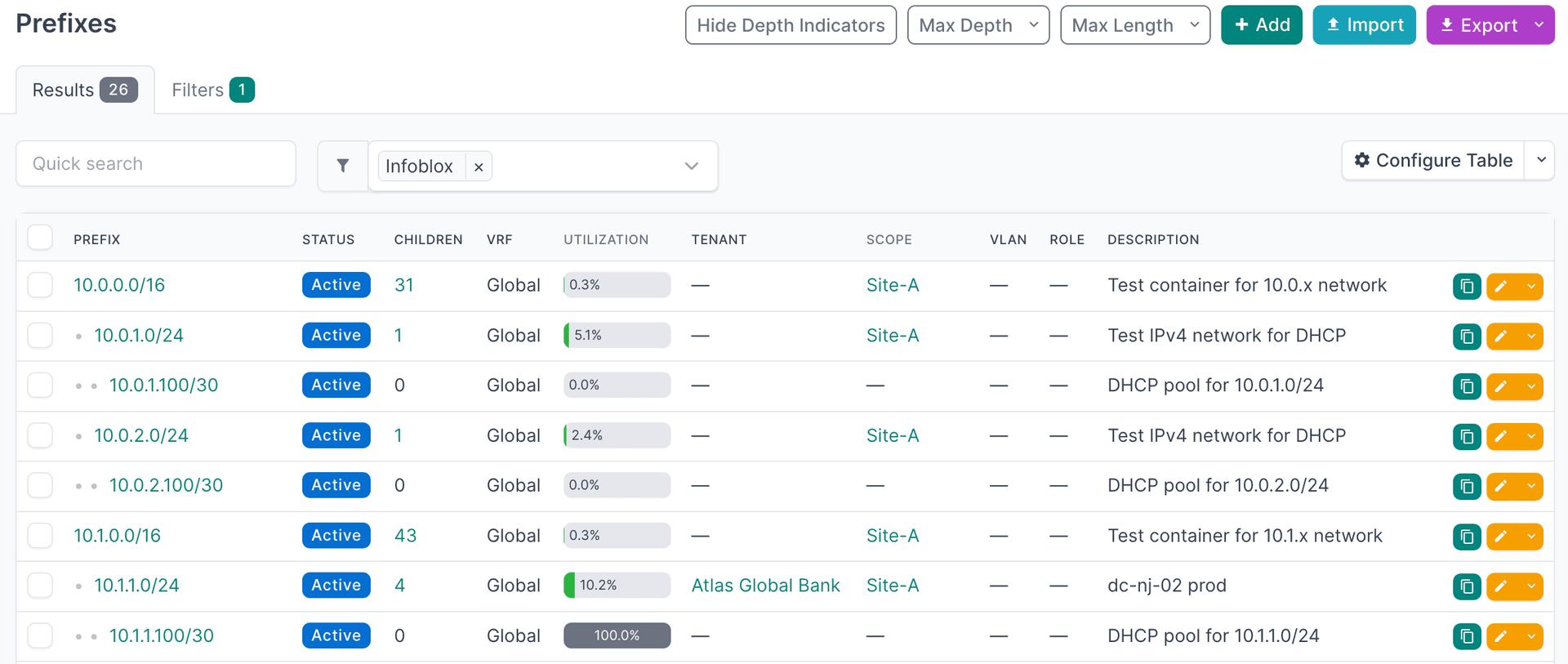Sort by the Tenant column header
Screen dimensions: 1568x664
click(719, 239)
